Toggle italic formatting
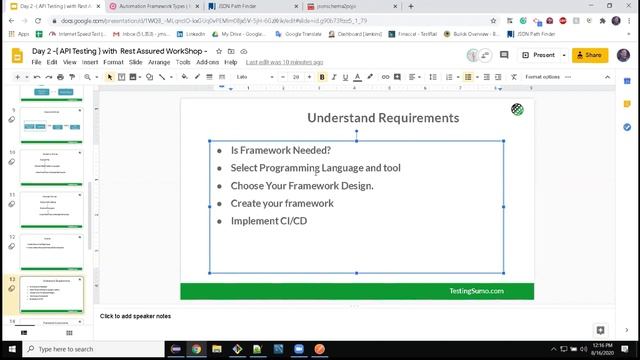640x360 pixels. (x=334, y=77)
